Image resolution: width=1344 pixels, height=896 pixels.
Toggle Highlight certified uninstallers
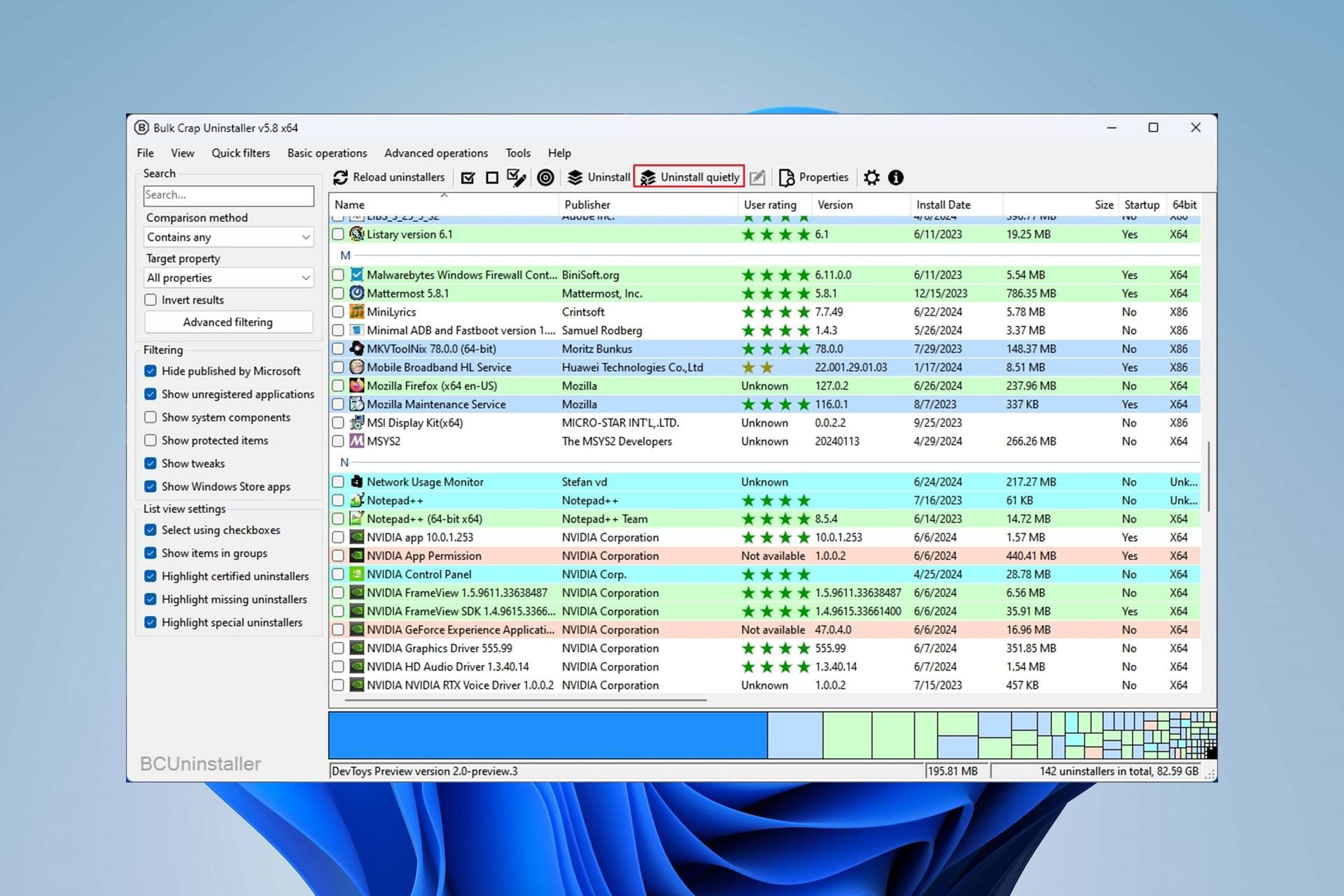(150, 576)
